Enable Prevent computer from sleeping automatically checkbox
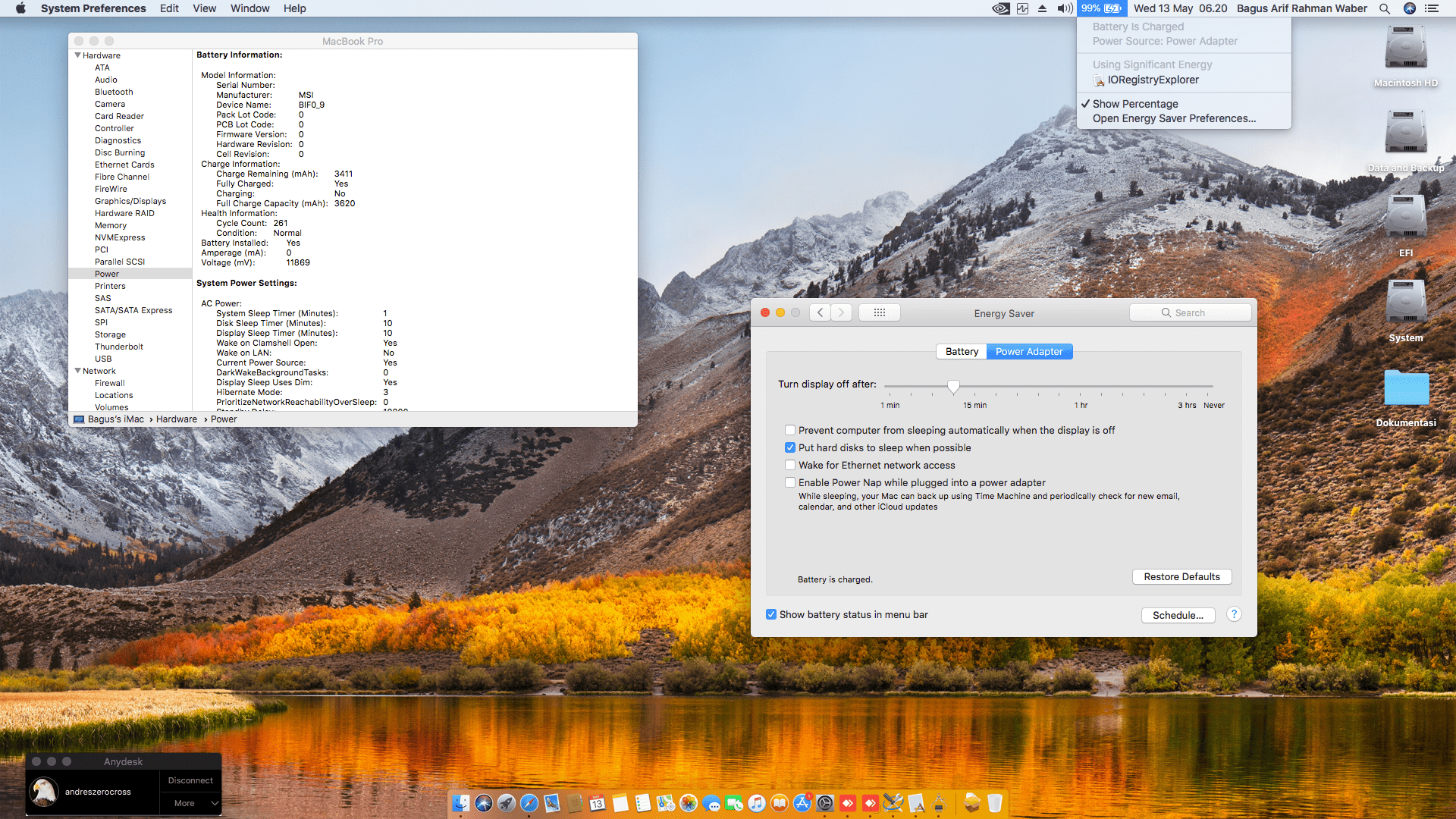The width and height of the screenshot is (1456, 819). [x=790, y=430]
